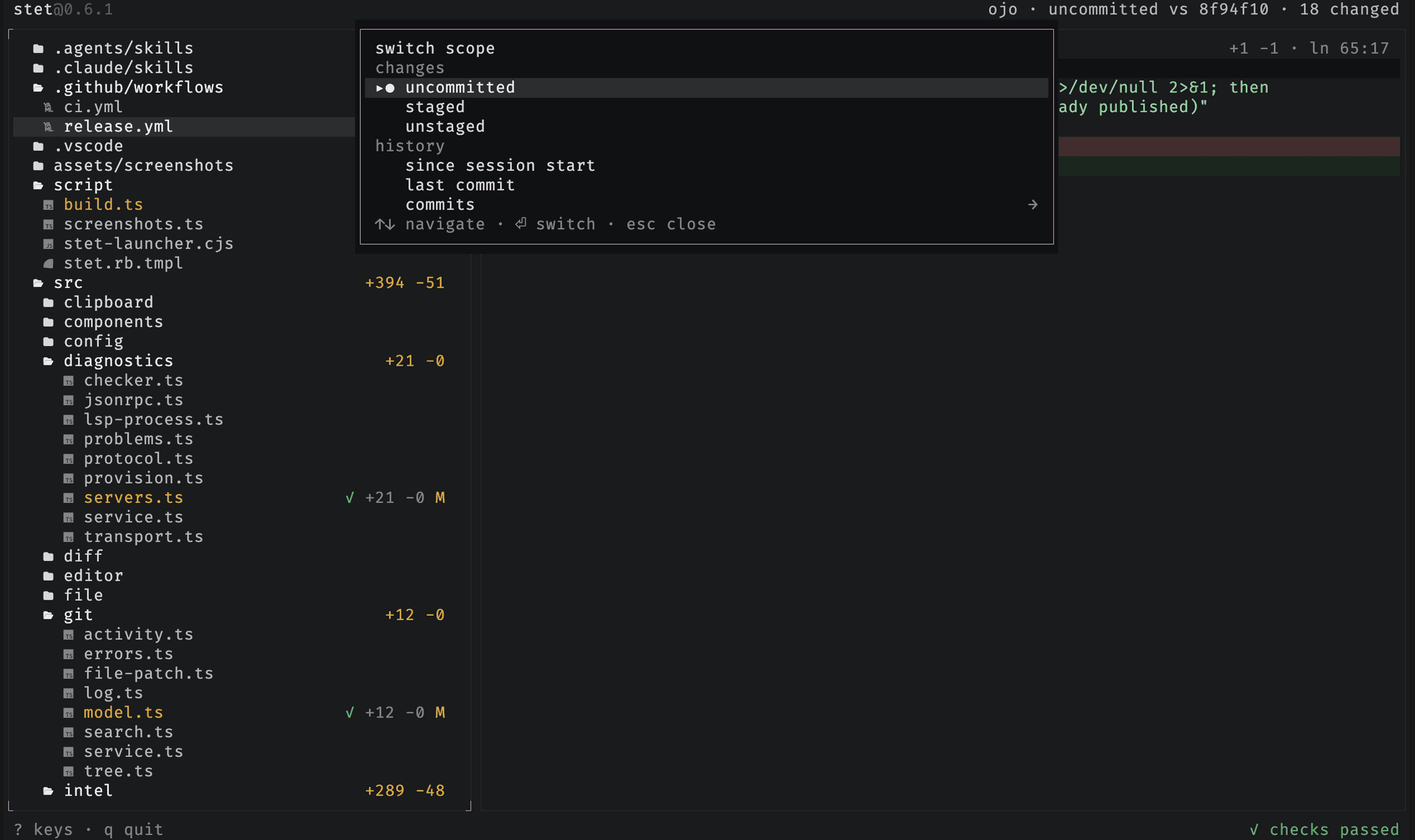This screenshot has width=1415, height=840.
Task: Click the log.ts file icon
Action: pos(69,694)
